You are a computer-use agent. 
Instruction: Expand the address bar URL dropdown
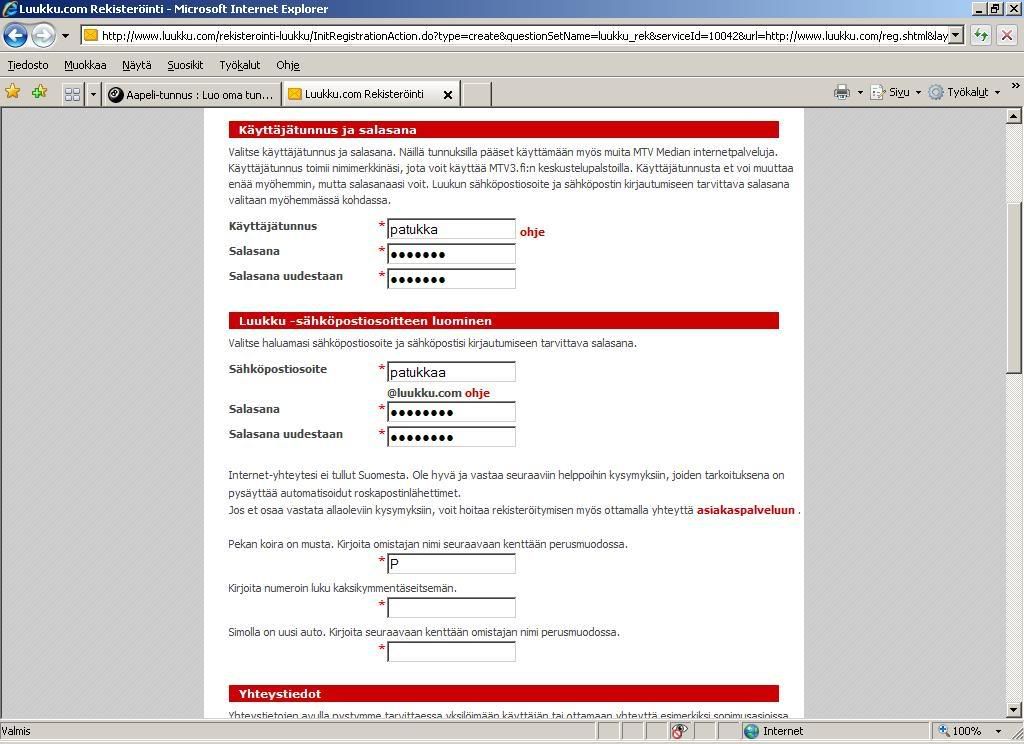[955, 35]
